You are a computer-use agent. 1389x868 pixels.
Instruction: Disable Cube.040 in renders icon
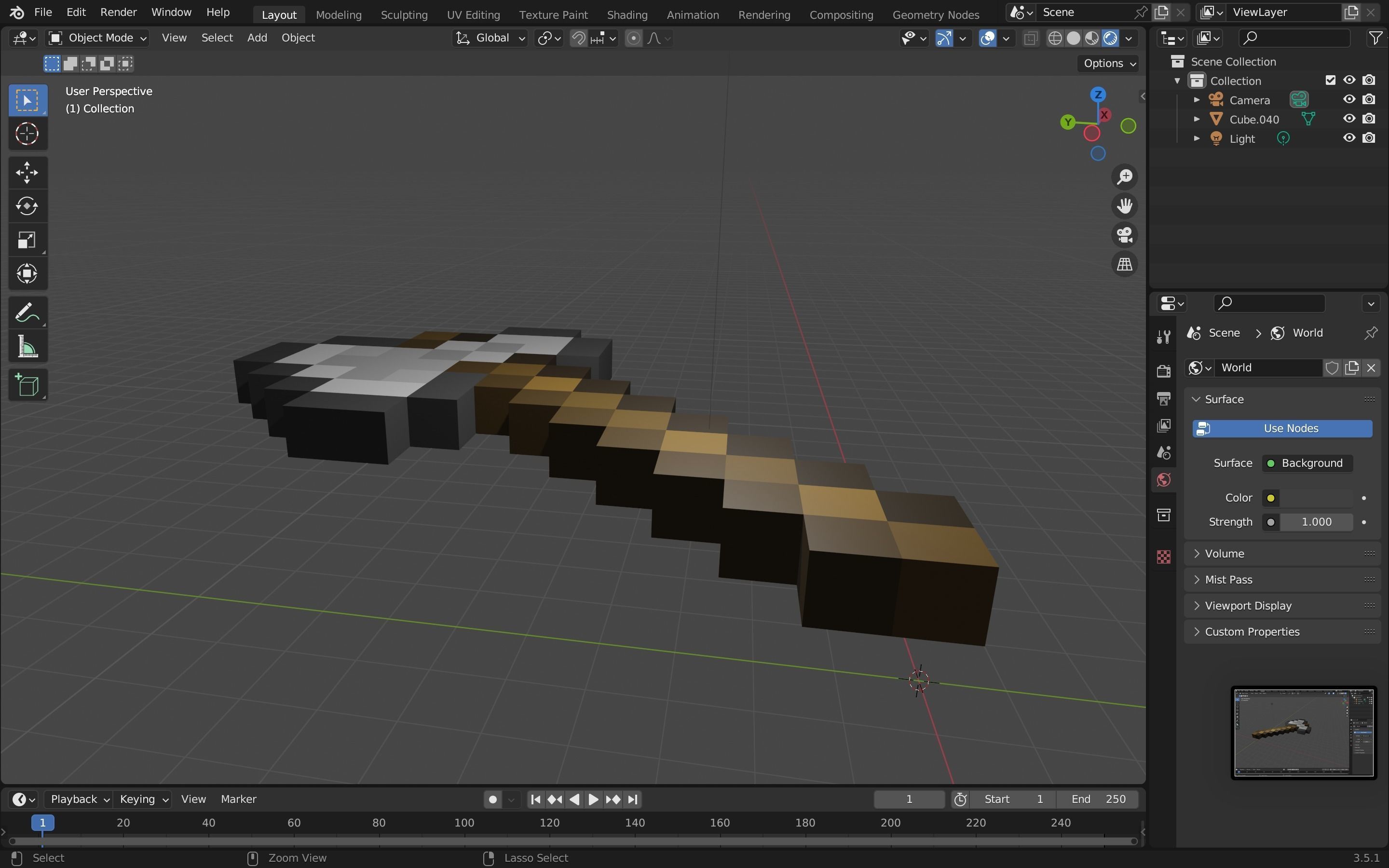click(1369, 119)
